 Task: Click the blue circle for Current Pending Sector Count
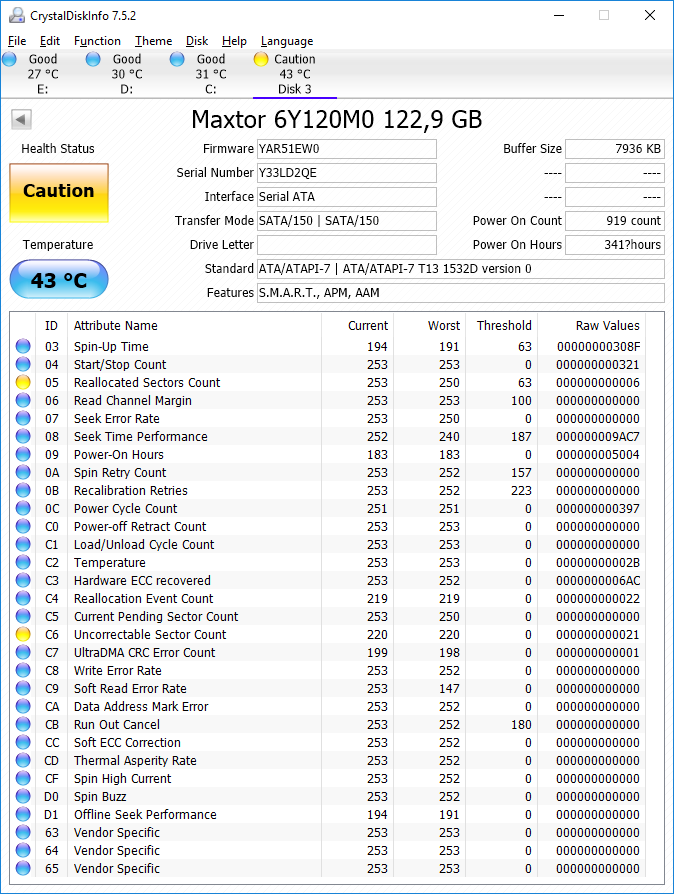[x=23, y=616]
